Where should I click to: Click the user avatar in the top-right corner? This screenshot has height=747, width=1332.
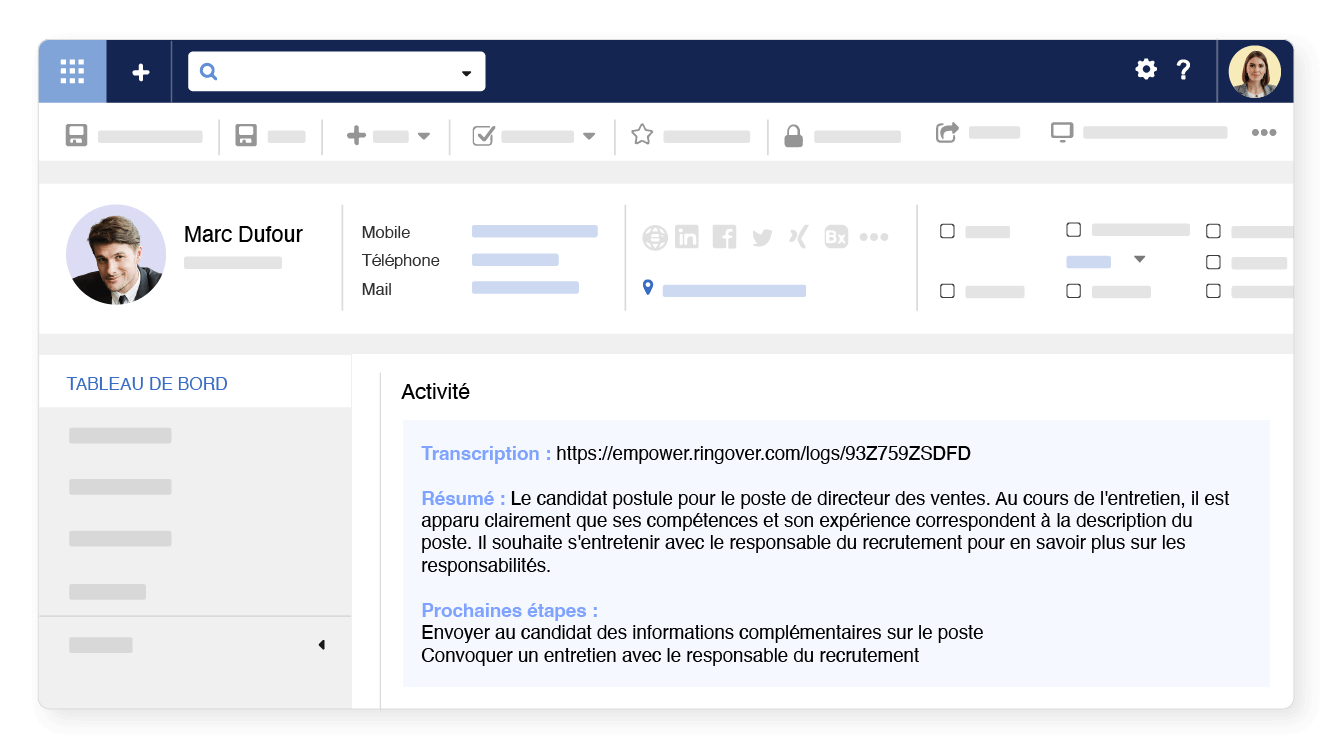1255,70
